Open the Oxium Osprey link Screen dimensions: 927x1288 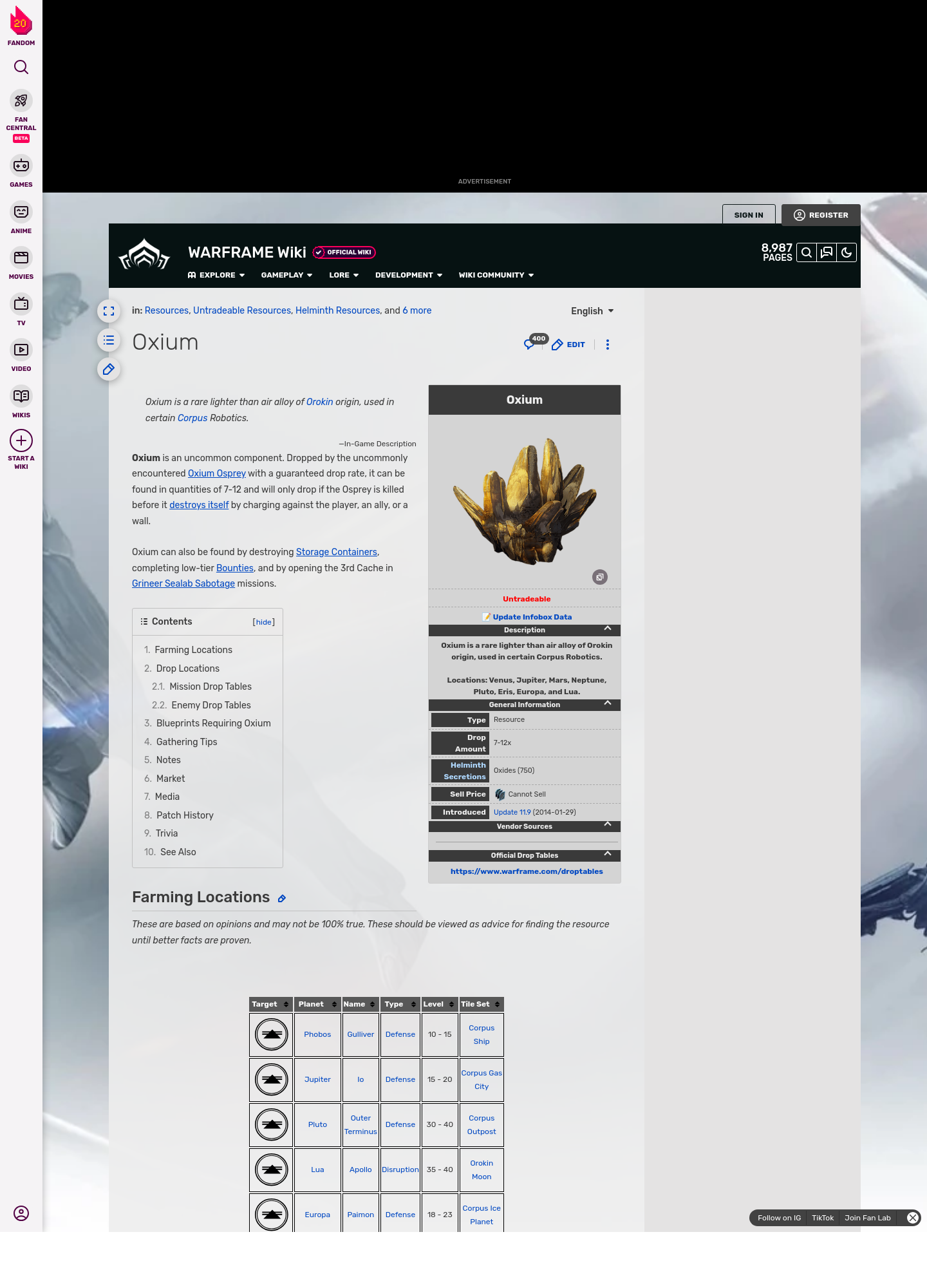coord(217,473)
